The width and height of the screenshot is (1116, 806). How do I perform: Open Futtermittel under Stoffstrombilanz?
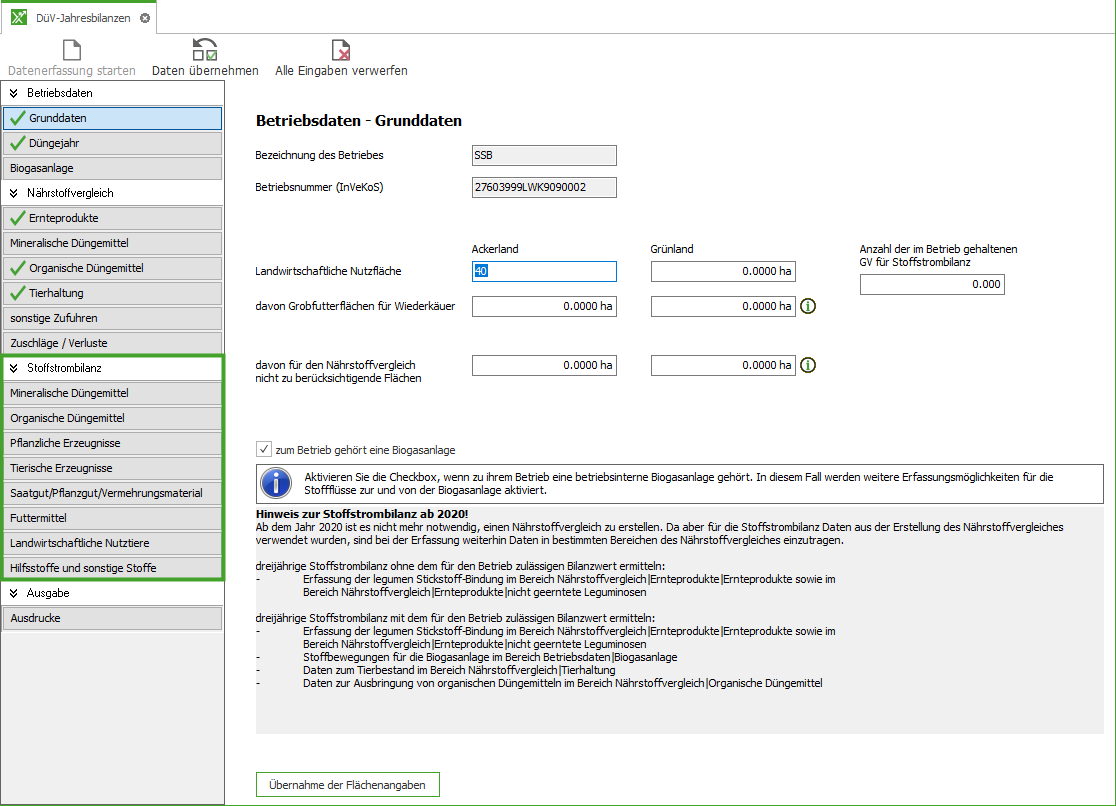[112, 518]
